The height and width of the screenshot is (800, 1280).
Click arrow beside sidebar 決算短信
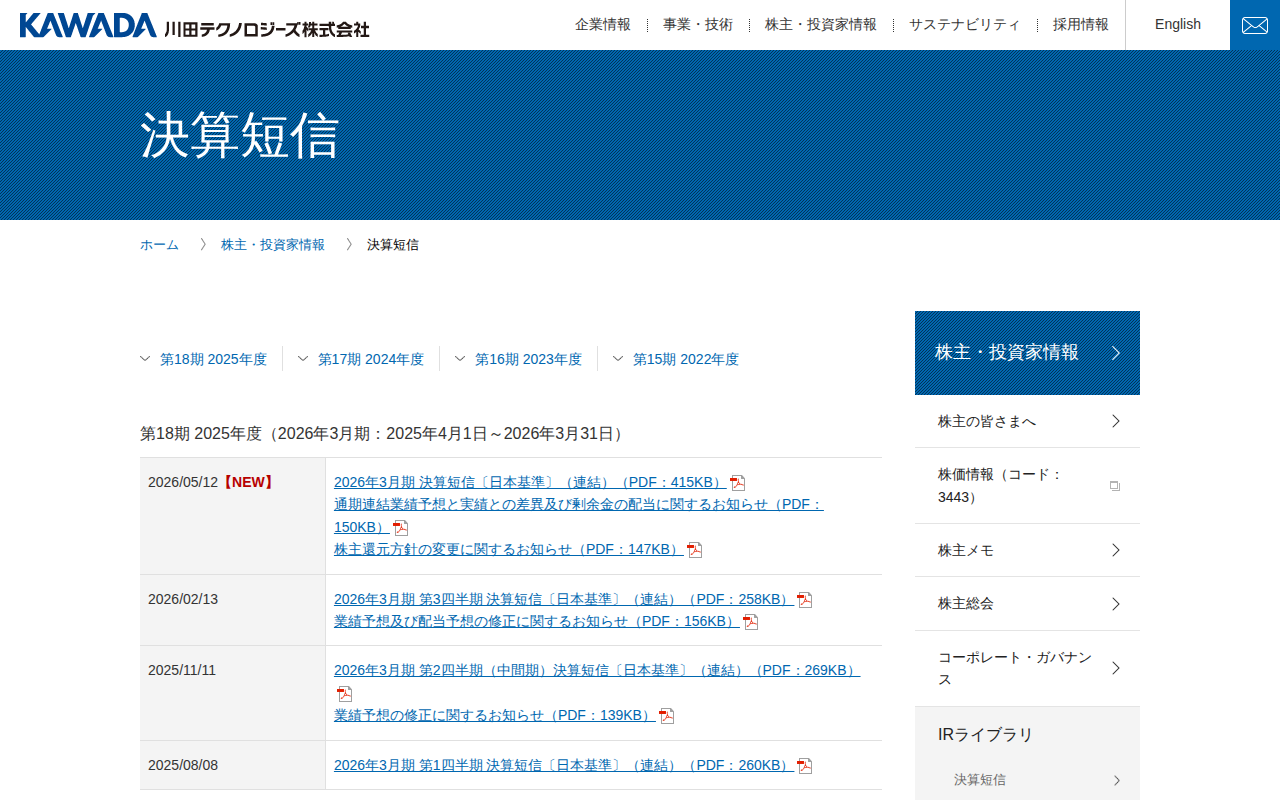(1117, 780)
